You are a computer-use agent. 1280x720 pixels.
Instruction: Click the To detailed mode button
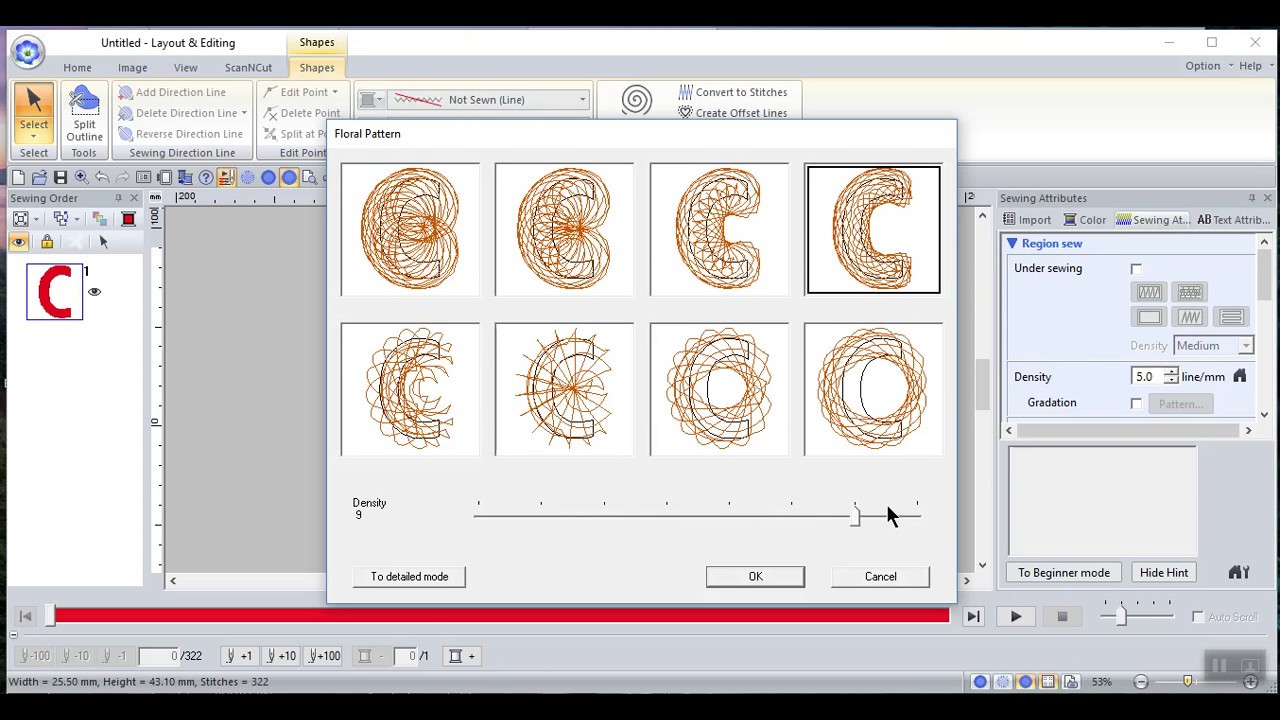[x=409, y=576]
